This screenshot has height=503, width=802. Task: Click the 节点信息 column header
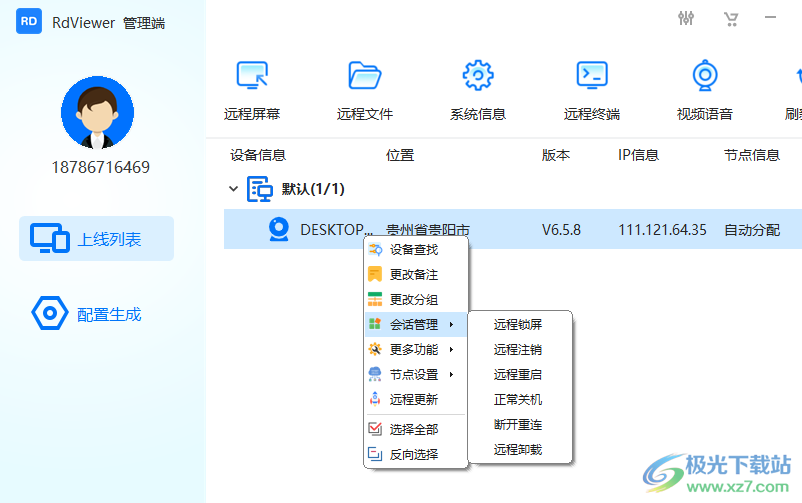click(751, 155)
